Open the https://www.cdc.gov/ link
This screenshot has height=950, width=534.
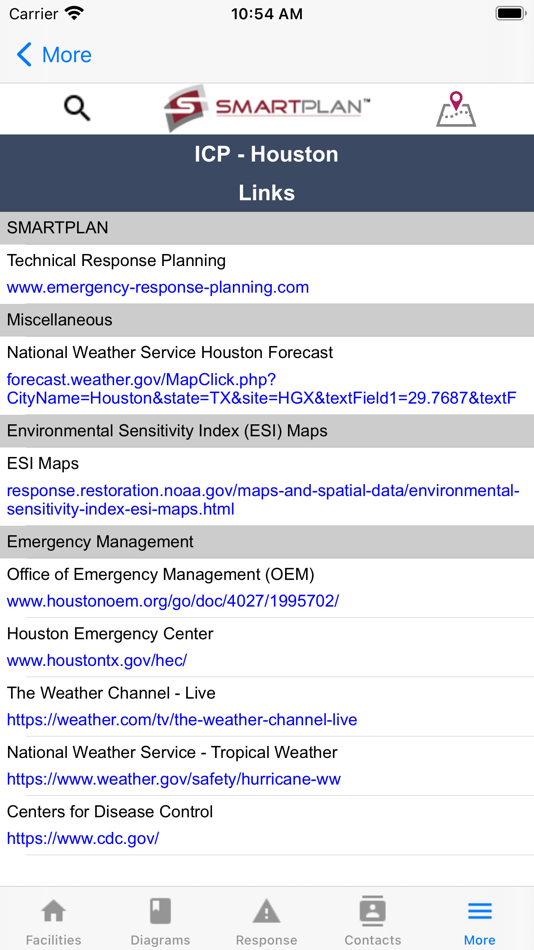[82, 839]
